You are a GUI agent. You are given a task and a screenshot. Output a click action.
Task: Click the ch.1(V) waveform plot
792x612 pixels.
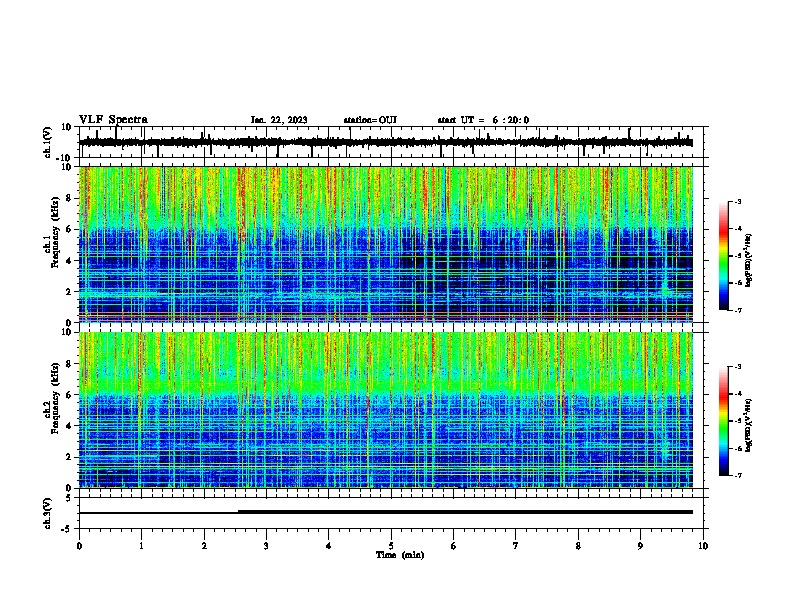(x=391, y=142)
